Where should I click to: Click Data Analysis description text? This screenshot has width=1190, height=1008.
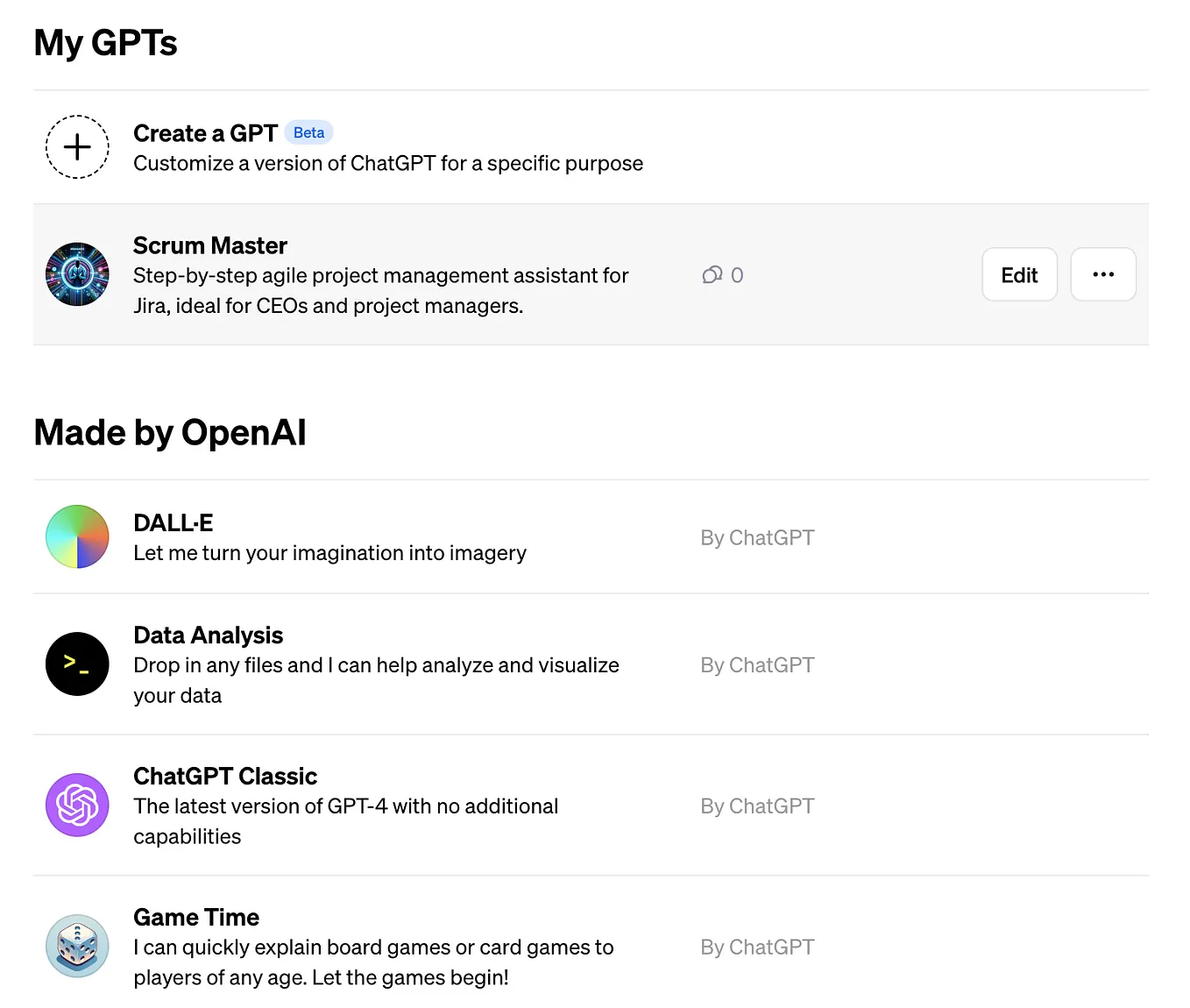click(x=377, y=680)
